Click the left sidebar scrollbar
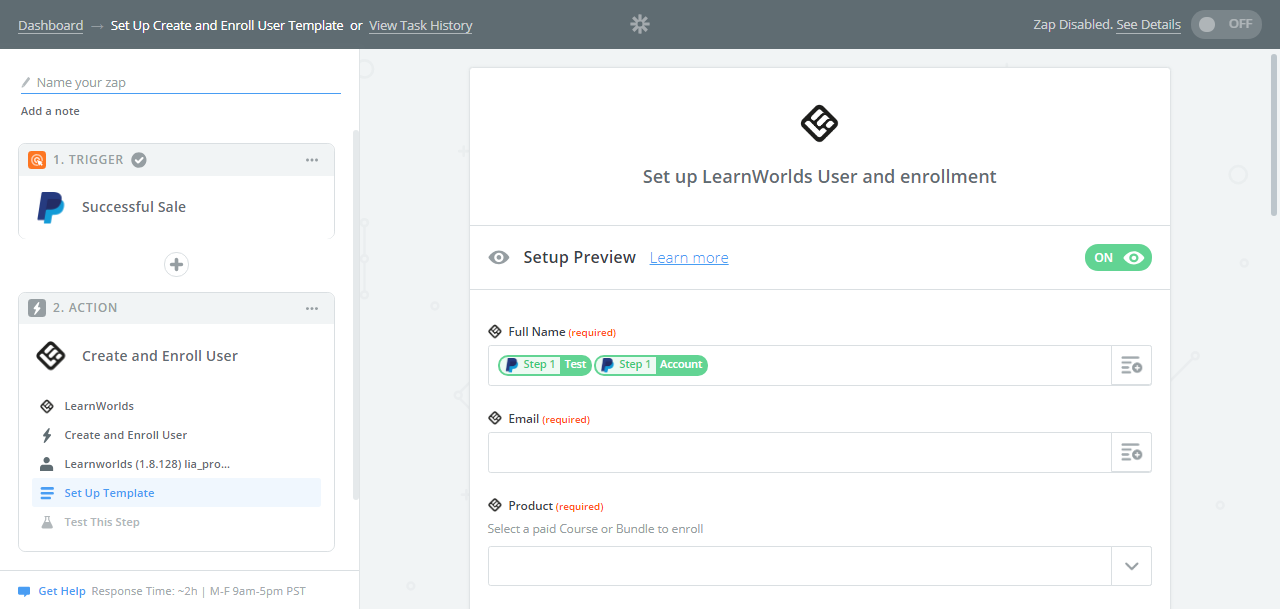The height and width of the screenshot is (609, 1280). coord(355,315)
